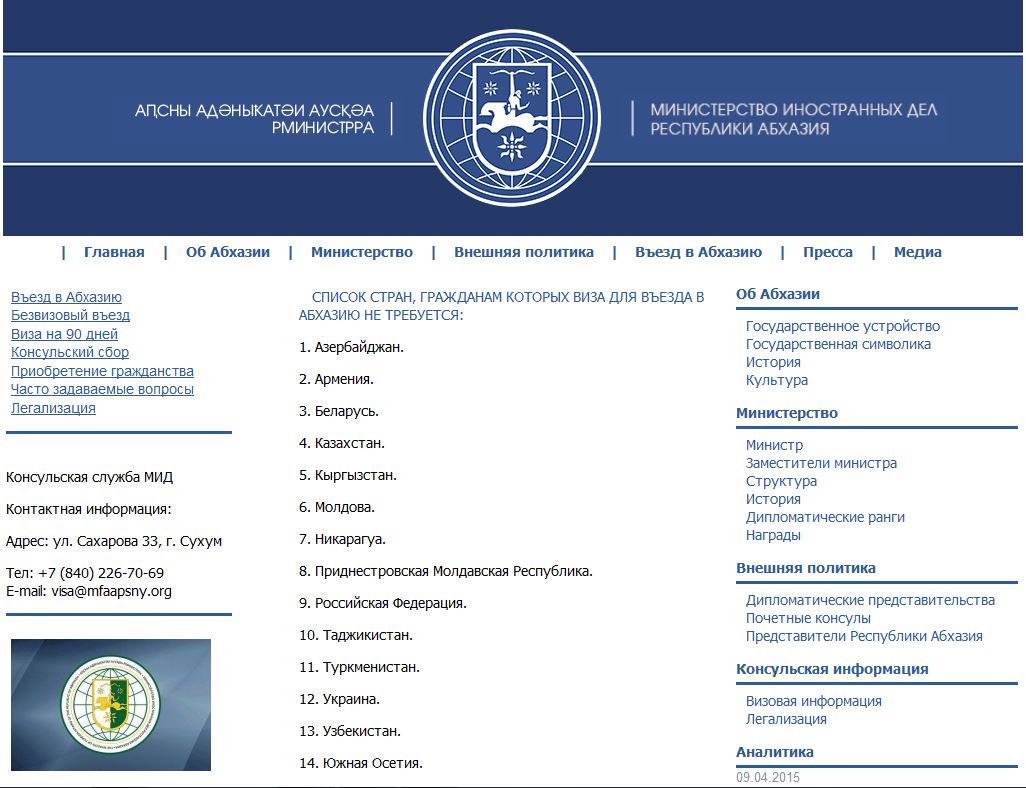Click list entry 4. Казахстан
The width and height of the screenshot is (1026, 788).
(x=342, y=444)
